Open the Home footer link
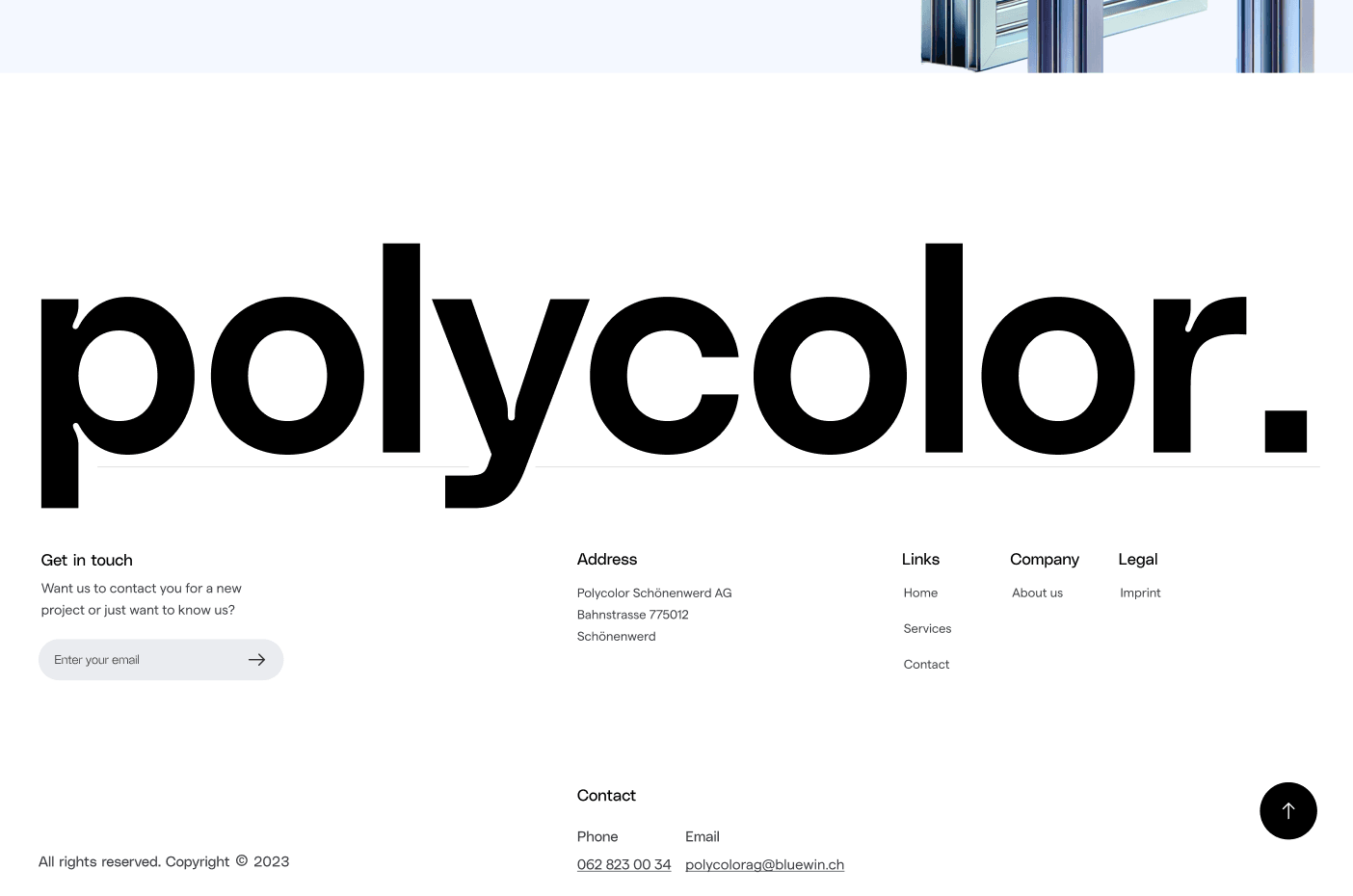This screenshot has height=896, width=1353. point(920,593)
